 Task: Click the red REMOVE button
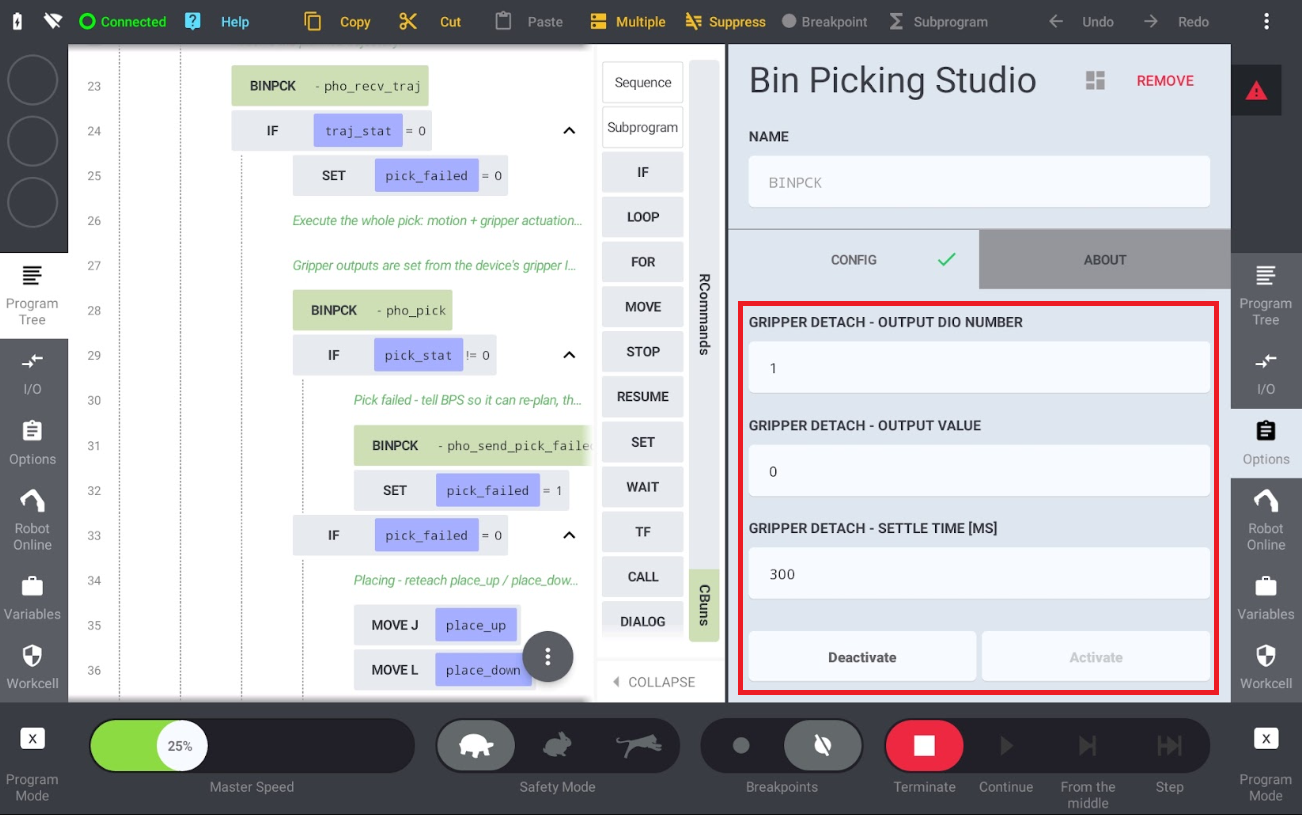(1165, 81)
